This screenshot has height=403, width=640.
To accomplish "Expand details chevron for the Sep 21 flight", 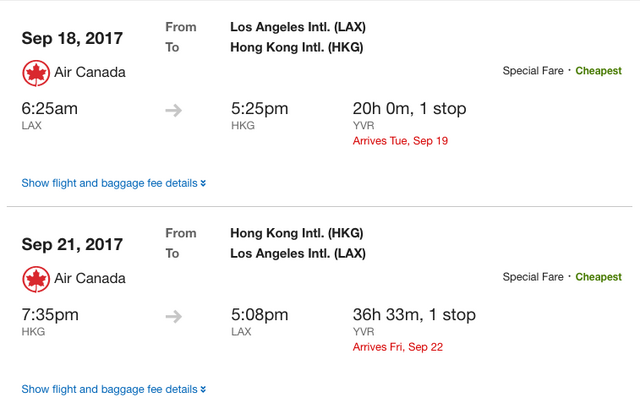I will (x=203, y=389).
